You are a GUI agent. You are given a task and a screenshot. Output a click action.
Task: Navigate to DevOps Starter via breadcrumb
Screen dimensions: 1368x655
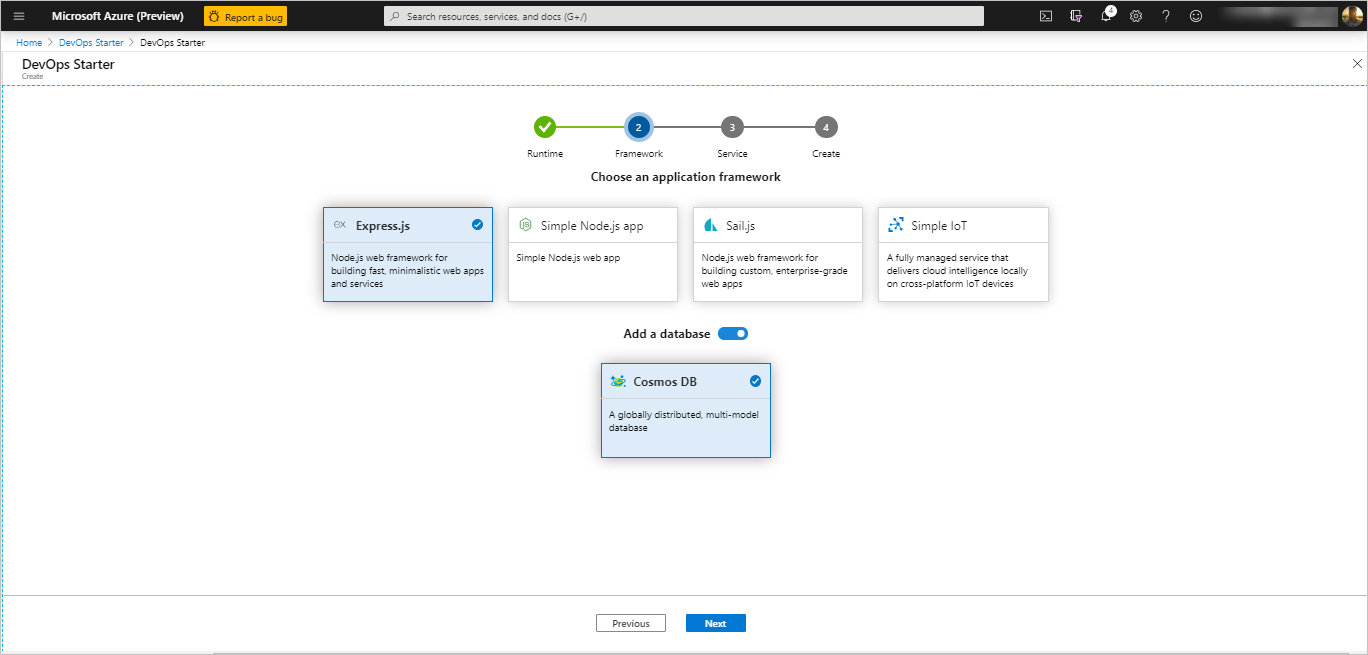point(90,42)
